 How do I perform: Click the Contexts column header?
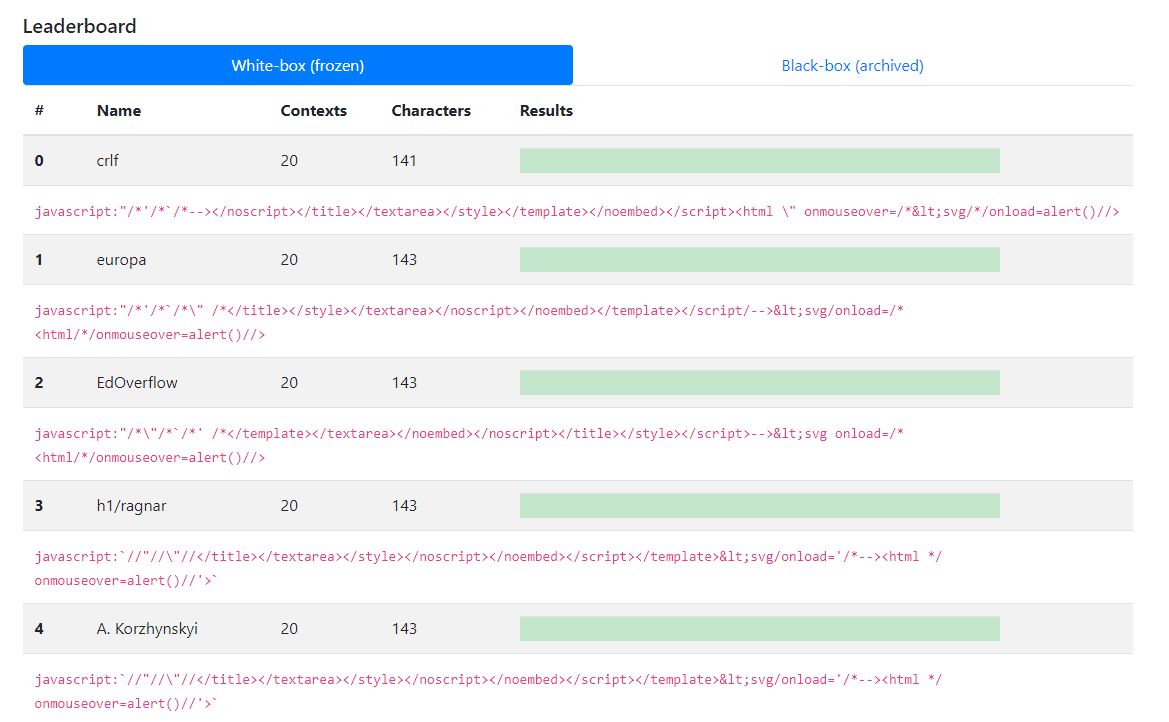coord(314,110)
